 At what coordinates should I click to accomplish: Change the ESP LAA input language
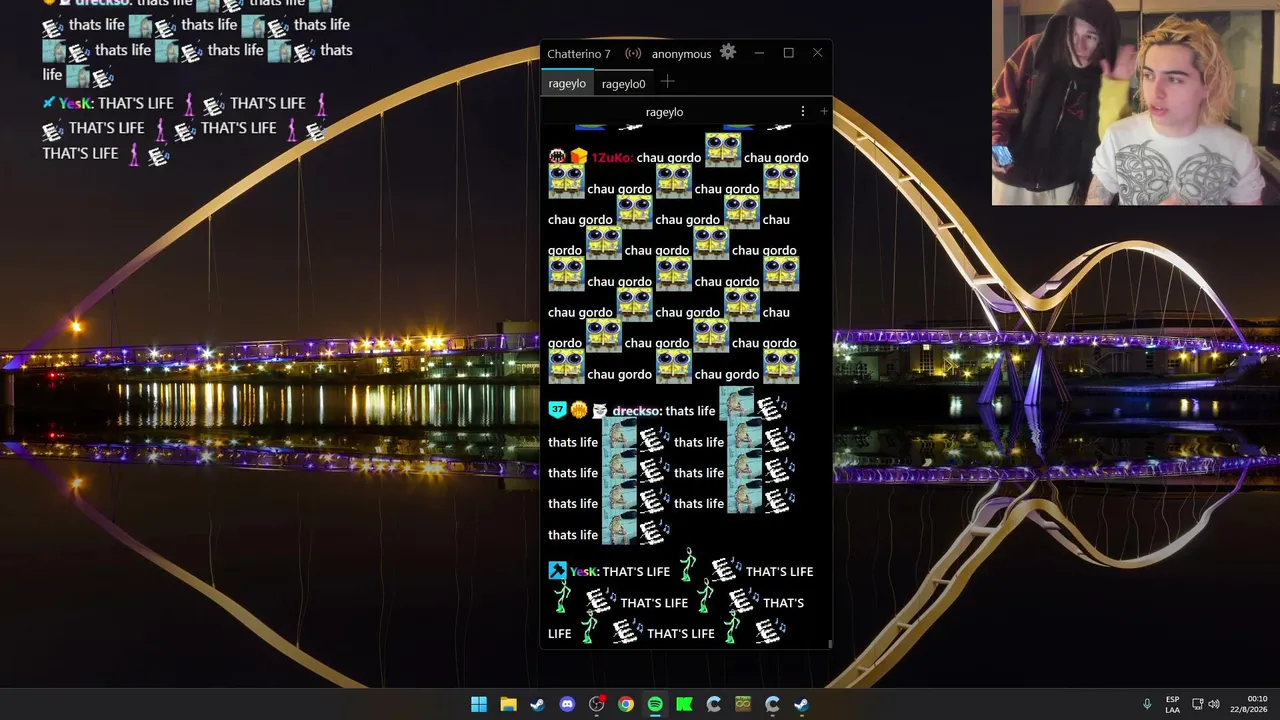click(1173, 704)
